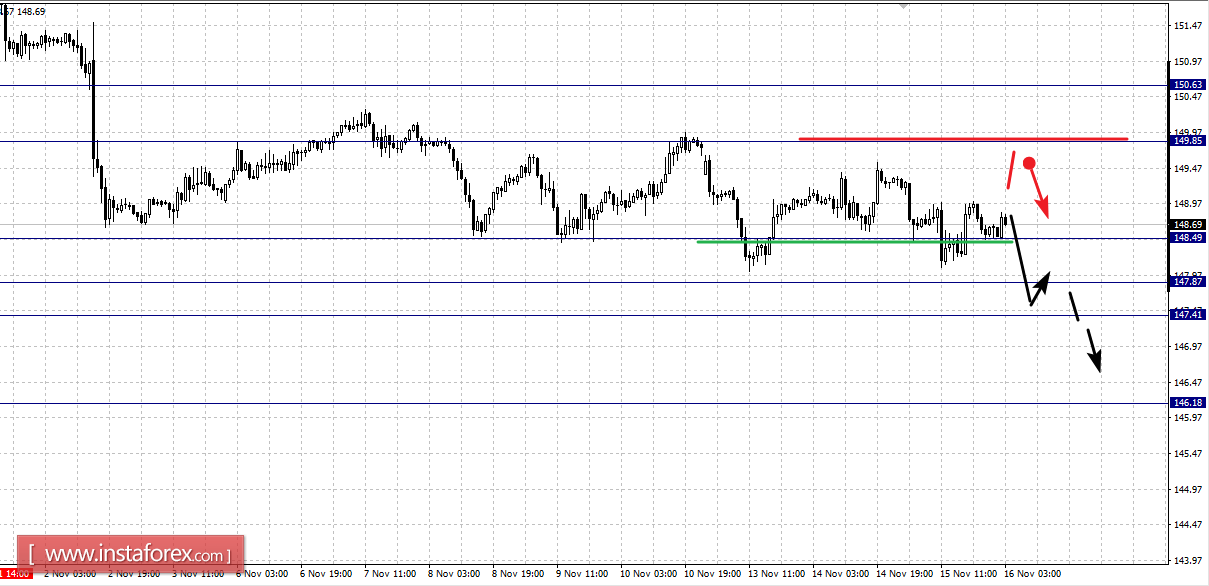Screen dimensions: 1209x586
Task: Click the 8 Nov 19:00 time label
Action: tap(518, 576)
